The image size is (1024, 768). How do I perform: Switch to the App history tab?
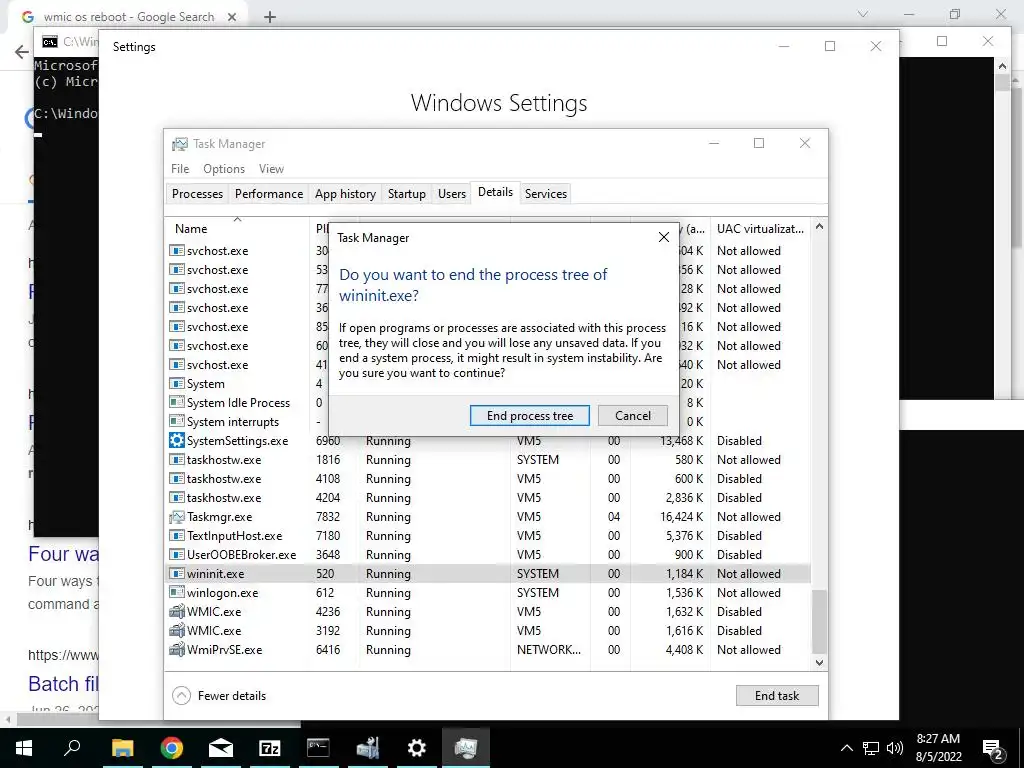(345, 193)
